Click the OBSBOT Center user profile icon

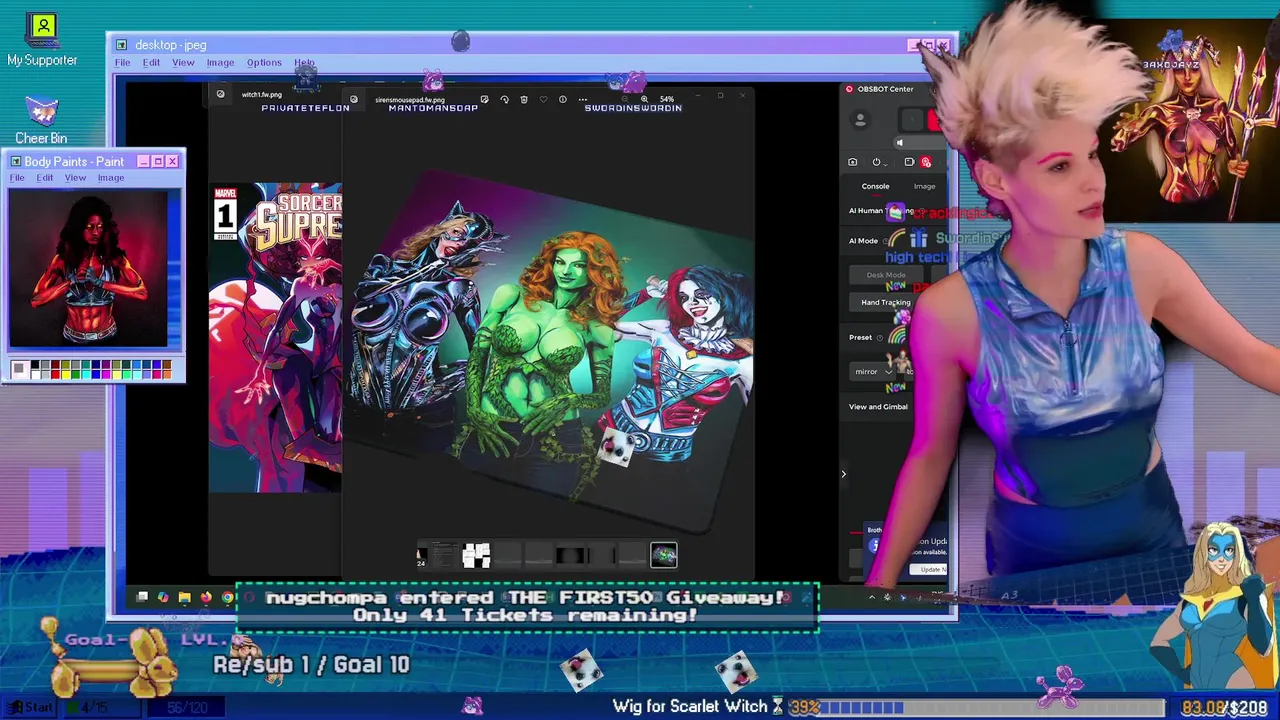tap(860, 120)
